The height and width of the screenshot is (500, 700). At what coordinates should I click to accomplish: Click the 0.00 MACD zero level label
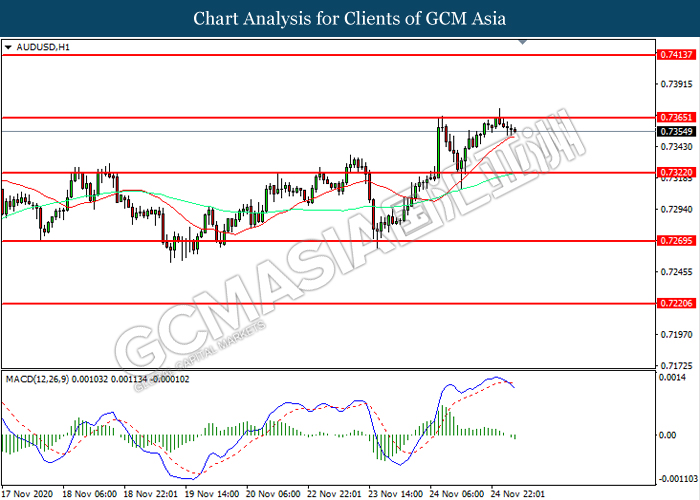tap(667, 435)
